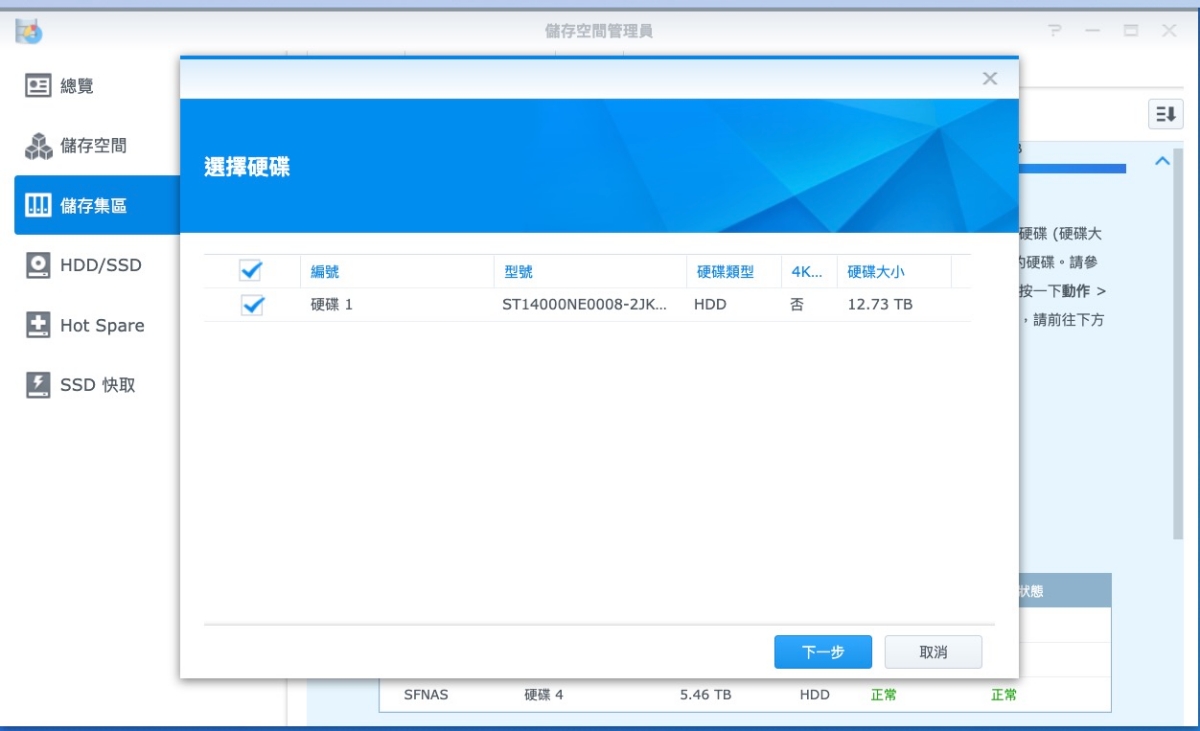Click the HDD/SSD disk icon

point(38,266)
